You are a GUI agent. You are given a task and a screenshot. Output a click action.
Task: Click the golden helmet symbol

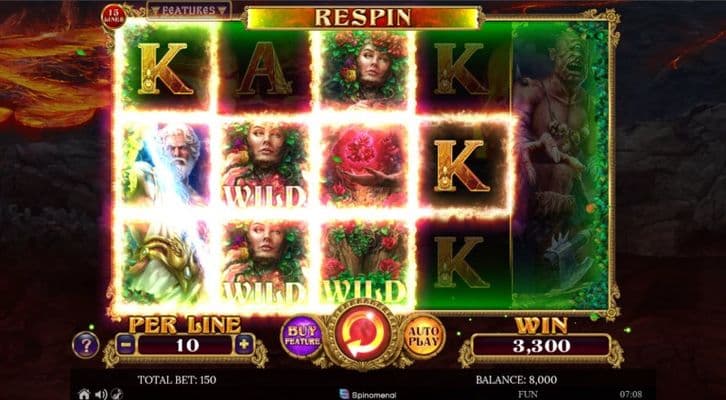click(x=166, y=262)
